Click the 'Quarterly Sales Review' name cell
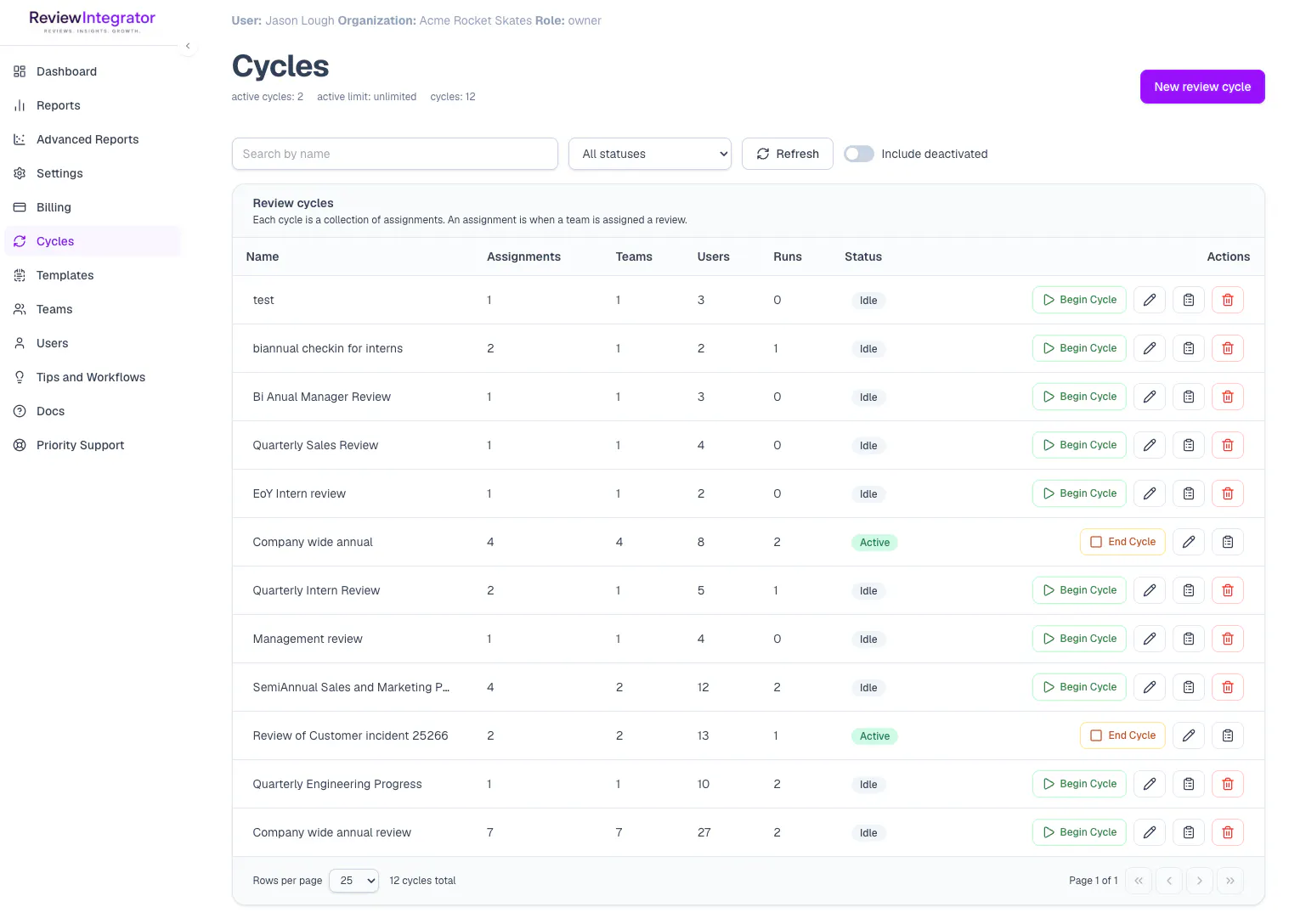The image size is (1306, 924). [x=315, y=445]
